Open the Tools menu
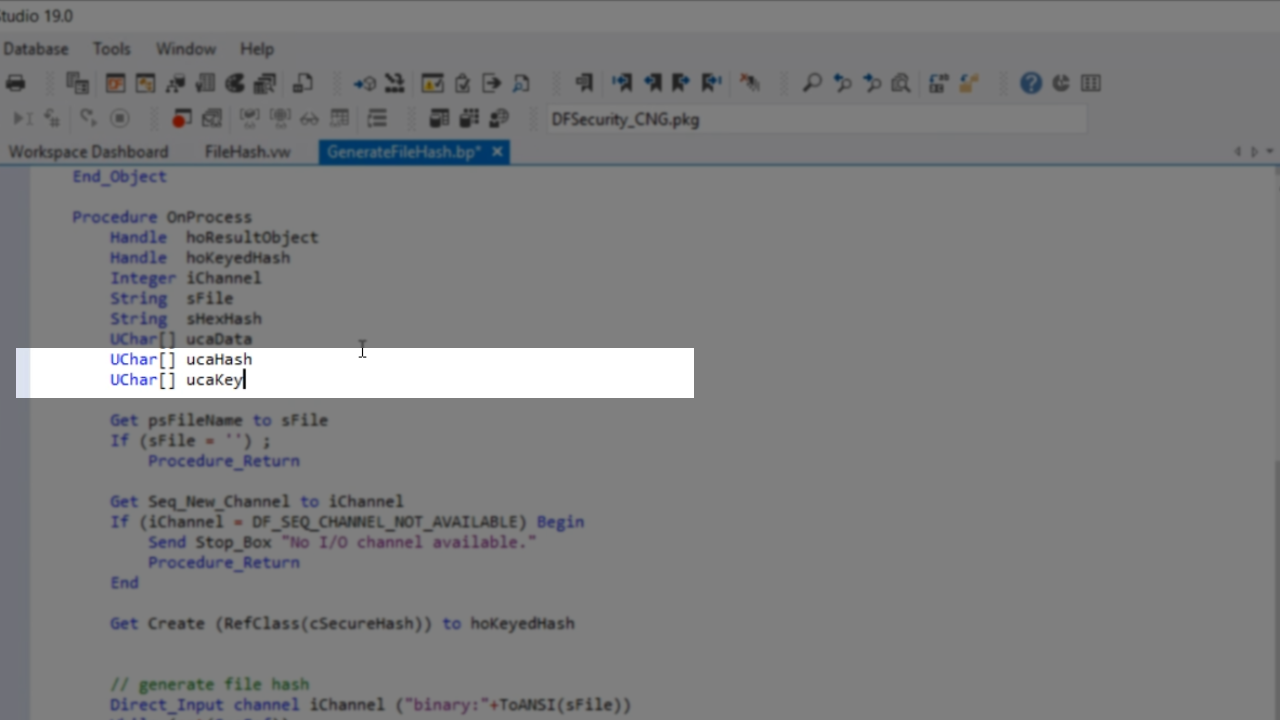The image size is (1280, 720). pos(111,48)
